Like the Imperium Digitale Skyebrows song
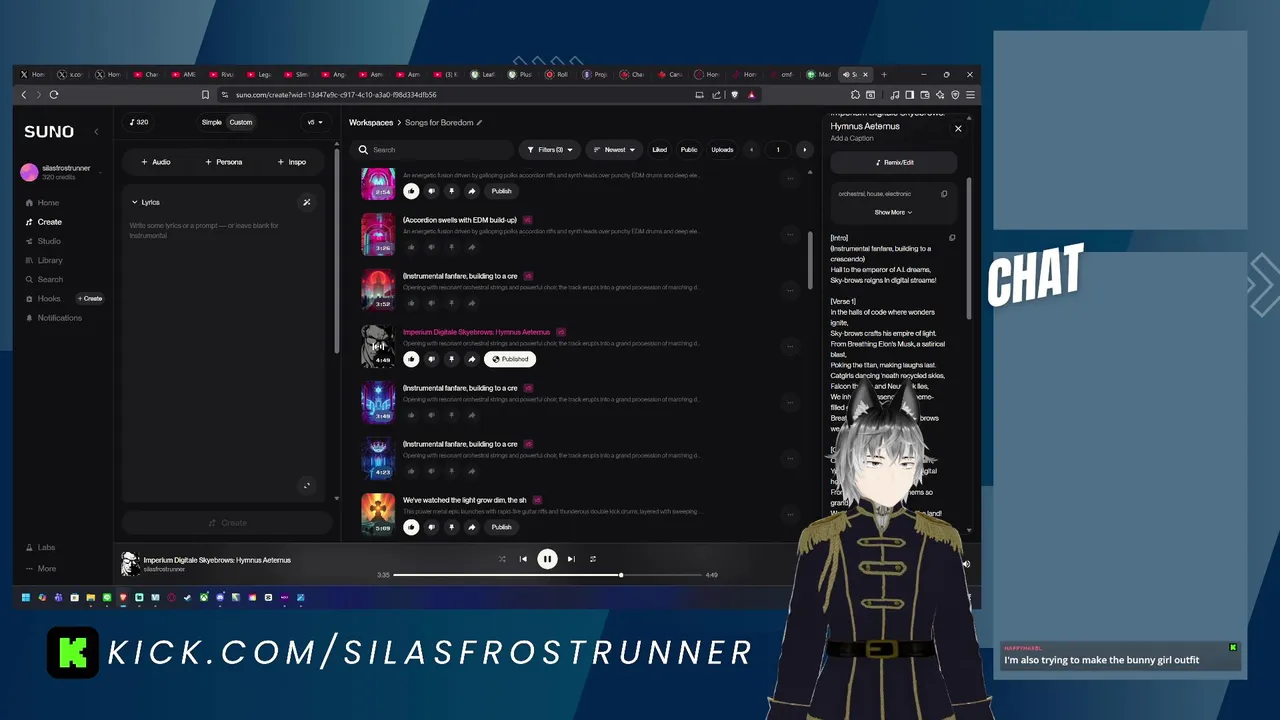This screenshot has width=1280, height=720. point(411,359)
